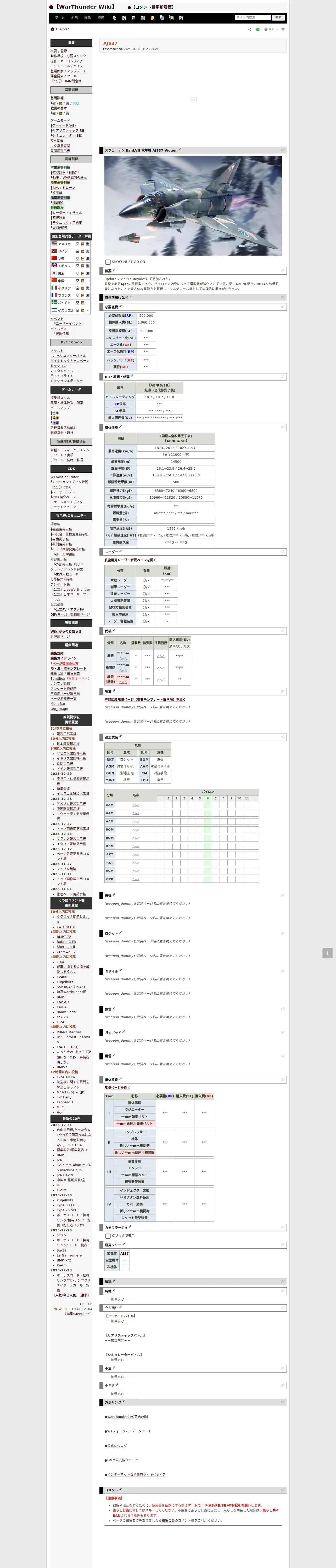Image resolution: width=336 pixels, height=1568 pixels.
Task: Click the SandBox sidebar link
Action: click(58, 678)
